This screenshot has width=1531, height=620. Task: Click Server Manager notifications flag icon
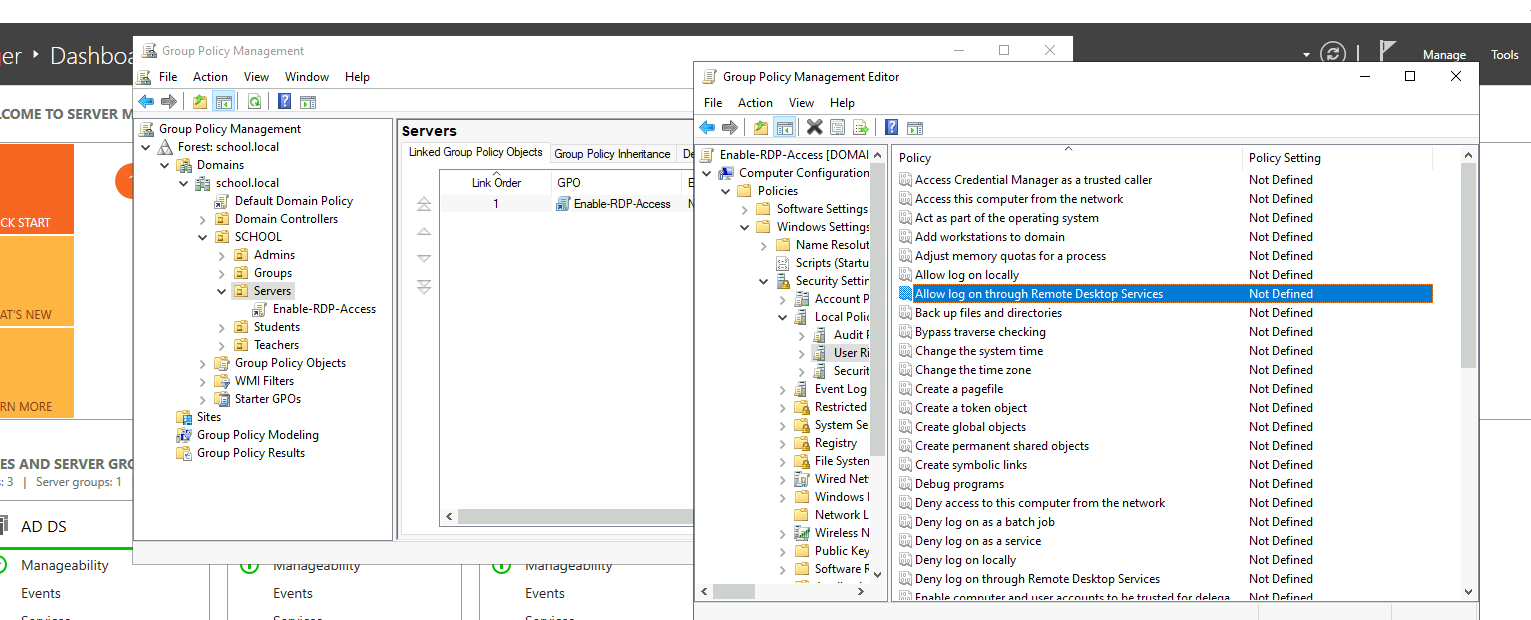point(1387,52)
